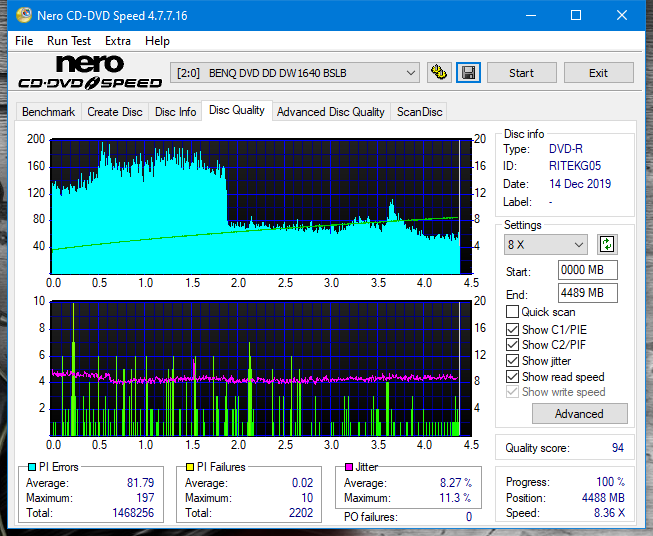The image size is (653, 536).
Task: Click the refresh speed settings icon
Action: (x=607, y=244)
